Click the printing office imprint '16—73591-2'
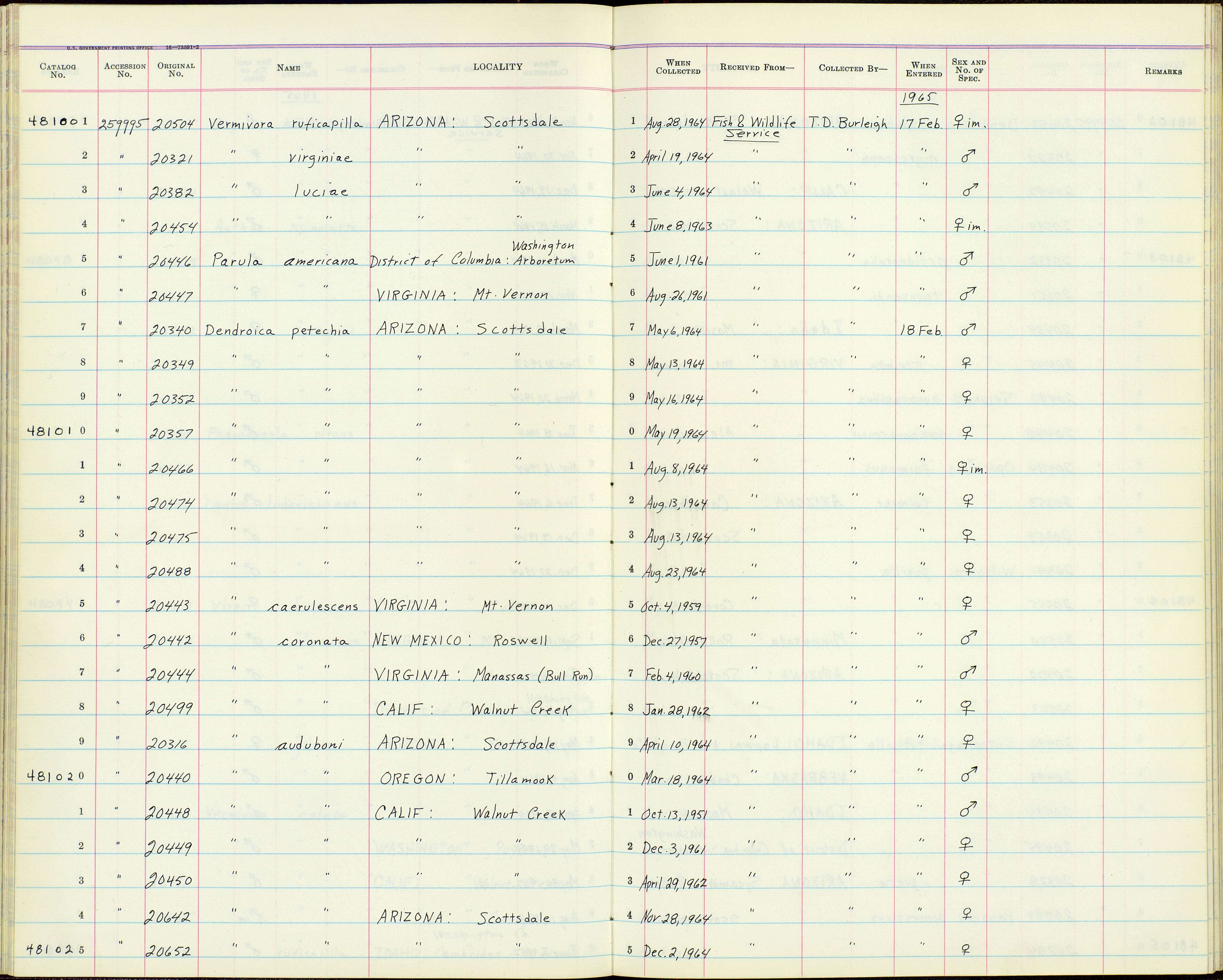This screenshot has height=980, width=1223. pyautogui.click(x=182, y=48)
